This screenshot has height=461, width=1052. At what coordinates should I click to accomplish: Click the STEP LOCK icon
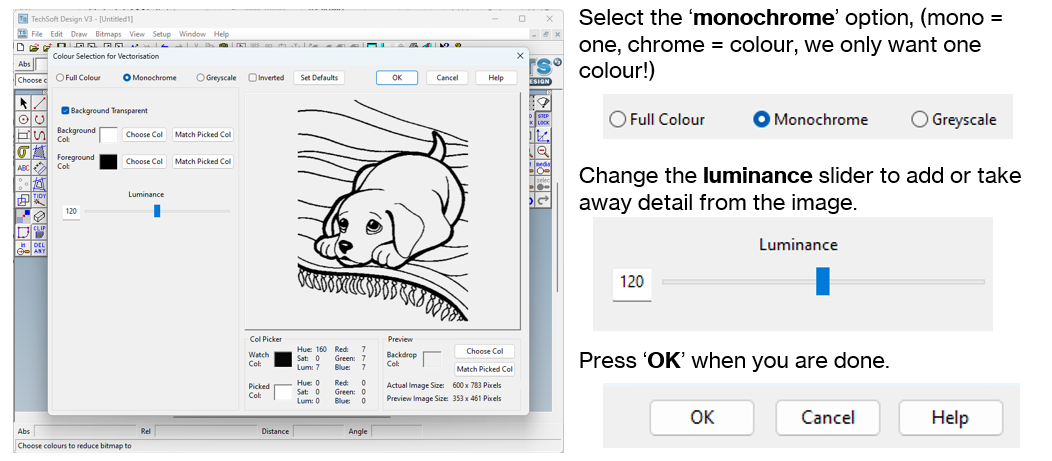tap(545, 119)
